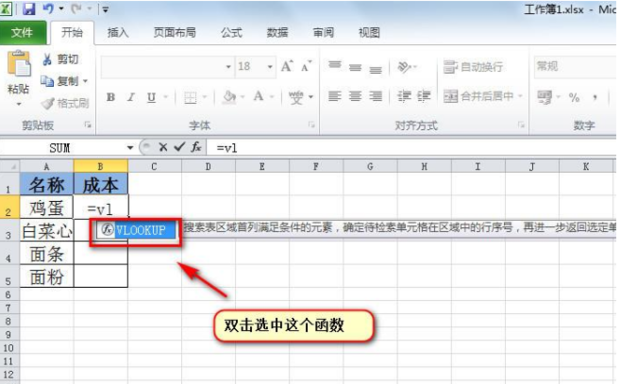The width and height of the screenshot is (620, 384).
Task: Switch to the 开始 ribbon tab
Action: point(72,32)
